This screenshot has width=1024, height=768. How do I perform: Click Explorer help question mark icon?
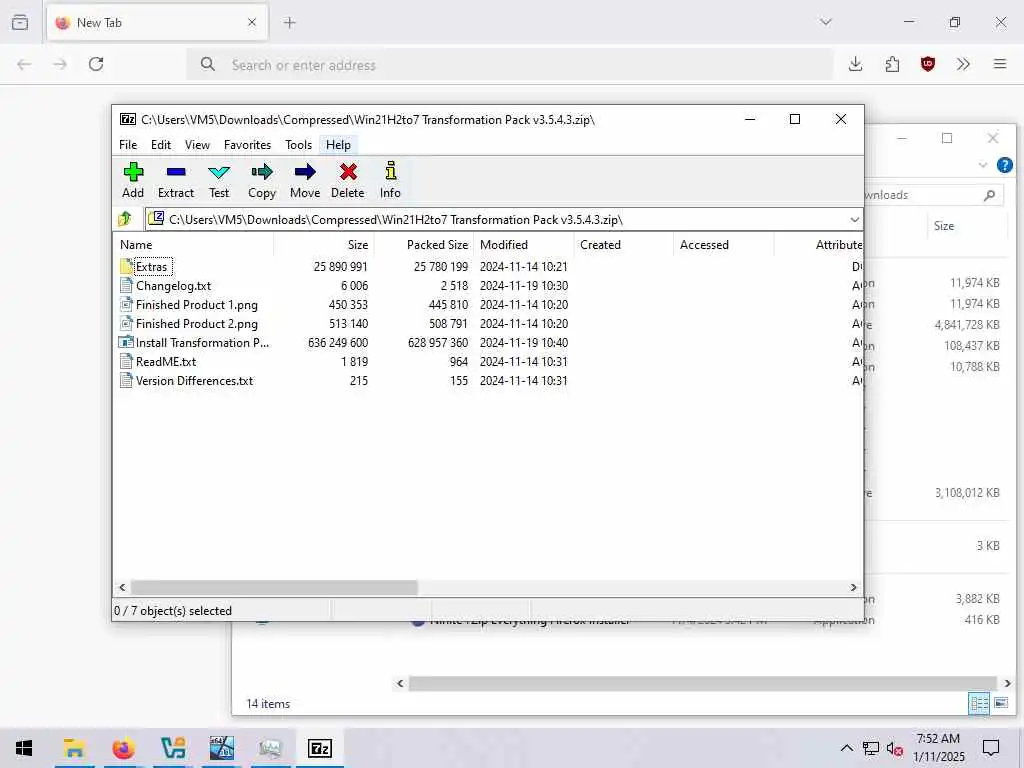click(1004, 165)
